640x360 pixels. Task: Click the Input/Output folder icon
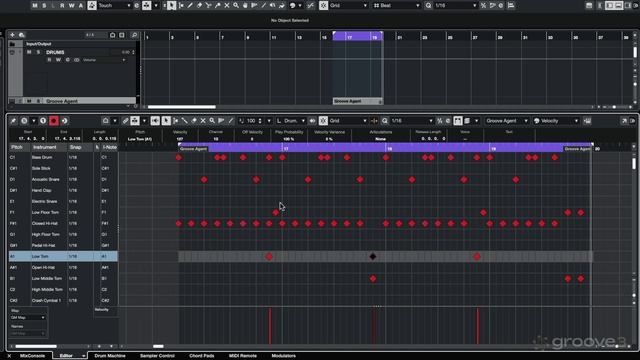(x=12, y=44)
